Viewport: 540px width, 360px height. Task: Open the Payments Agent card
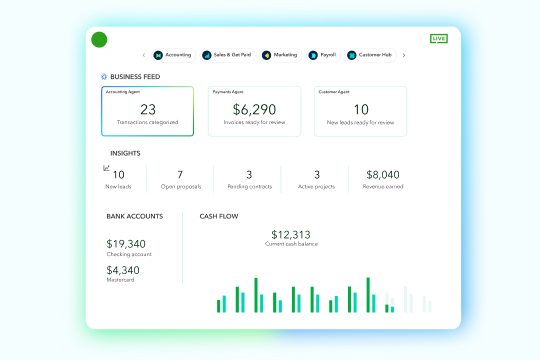coord(255,111)
